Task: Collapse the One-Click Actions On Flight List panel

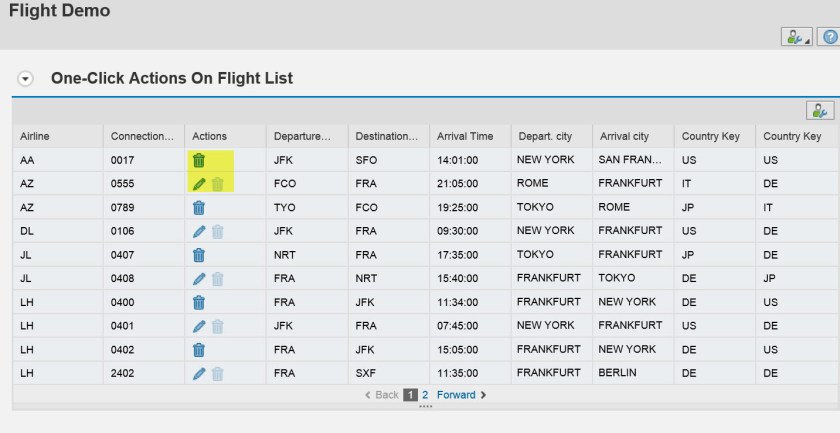Action: tap(25, 78)
